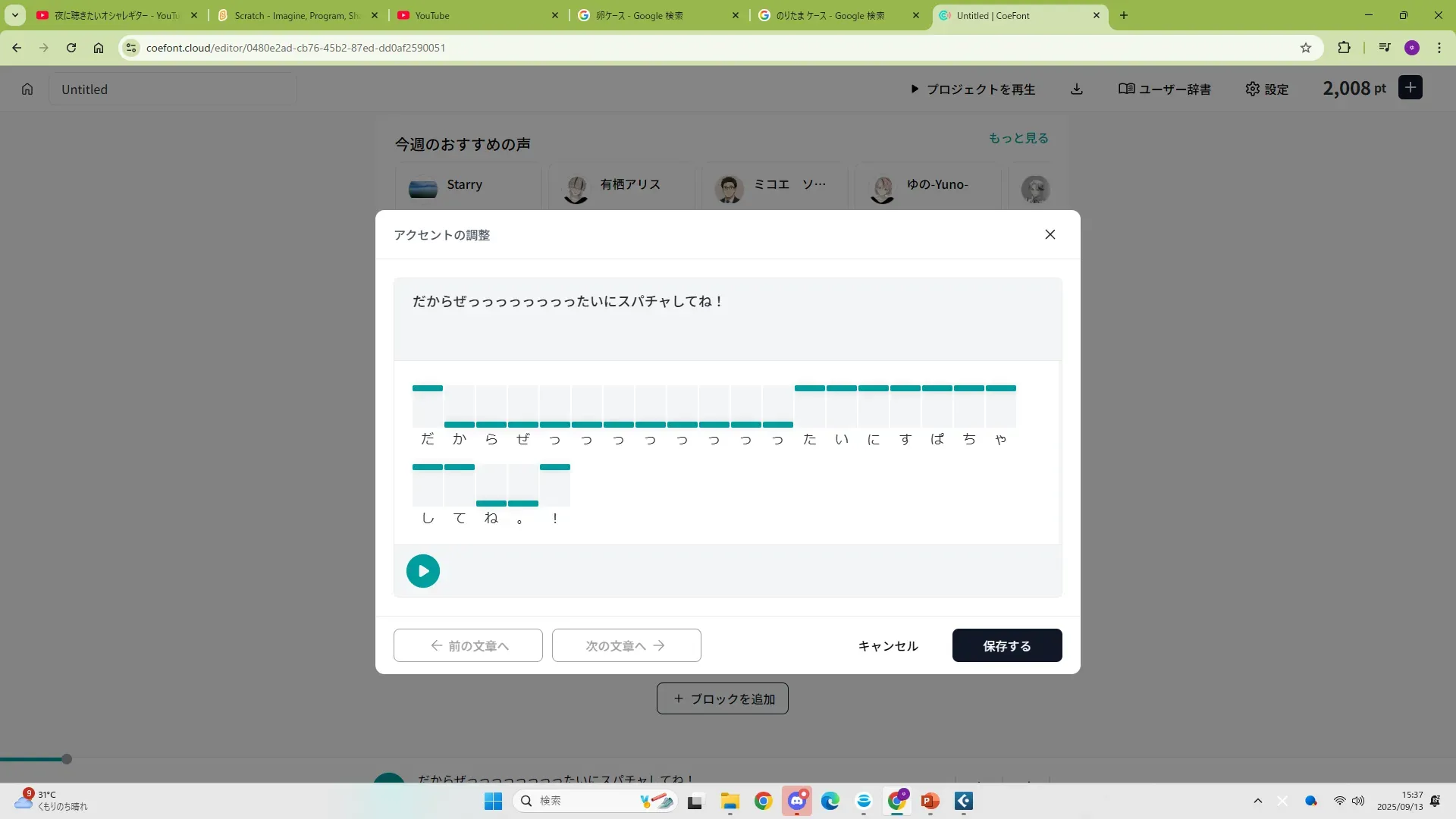Close the accent adjustment dialog
The image size is (1456, 819).
click(x=1050, y=234)
